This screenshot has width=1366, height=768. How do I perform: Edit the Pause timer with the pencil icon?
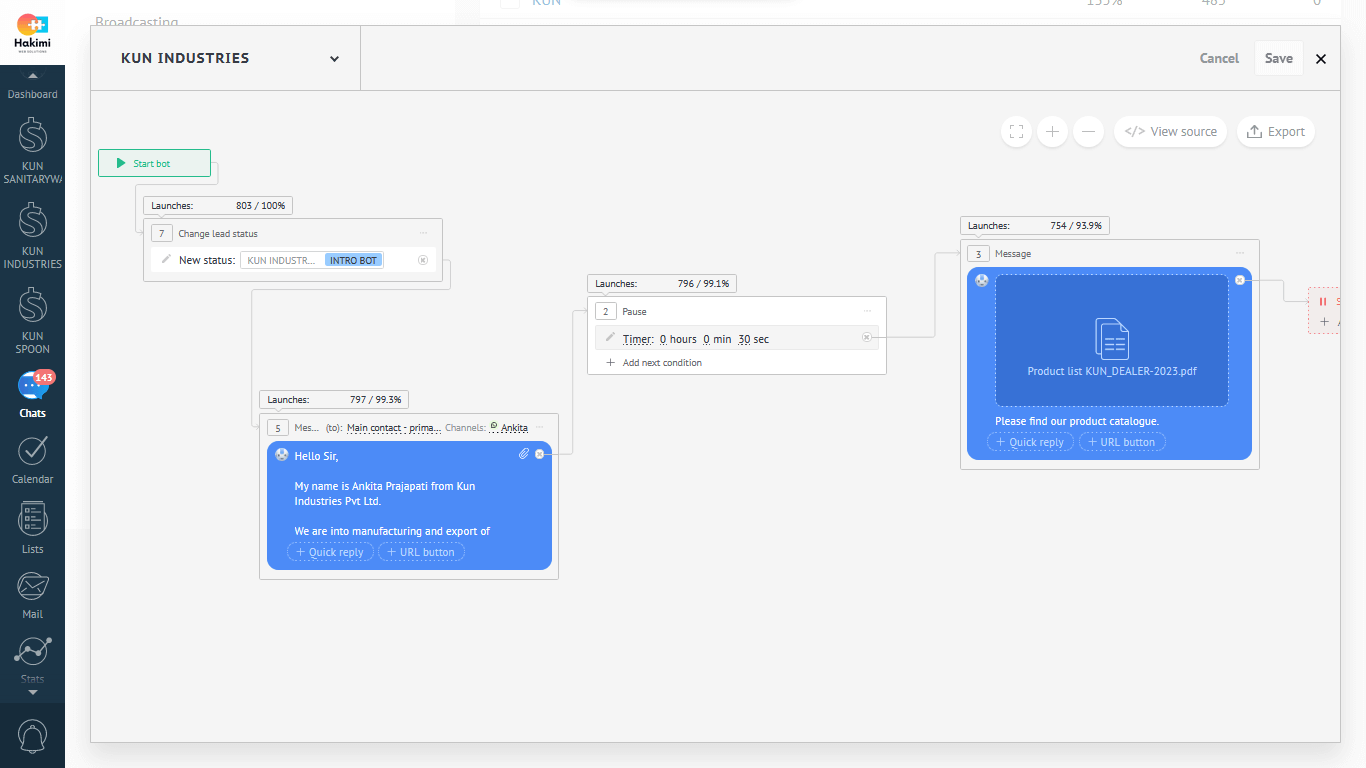[x=610, y=338]
